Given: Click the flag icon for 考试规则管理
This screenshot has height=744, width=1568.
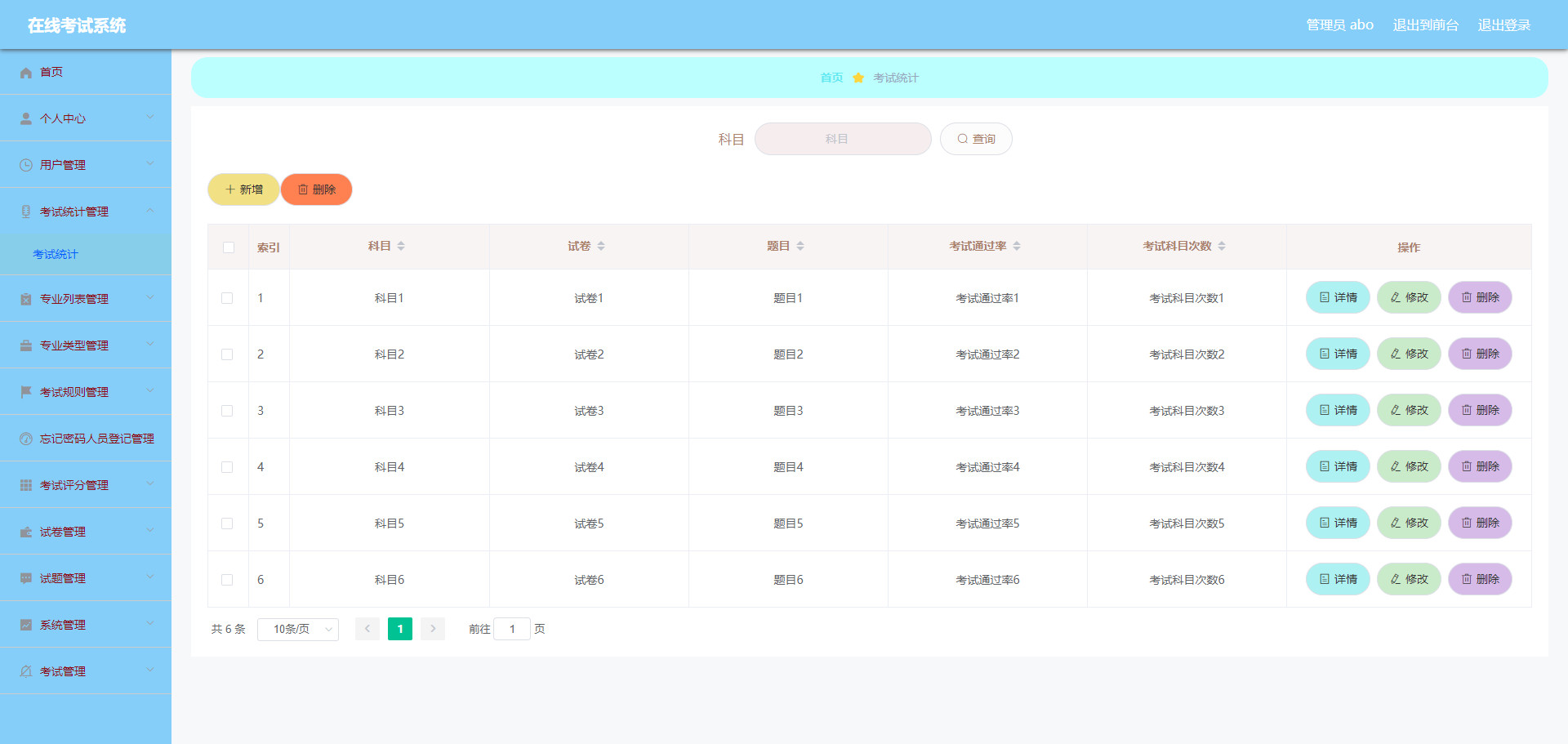Looking at the screenshot, I should coord(26,393).
